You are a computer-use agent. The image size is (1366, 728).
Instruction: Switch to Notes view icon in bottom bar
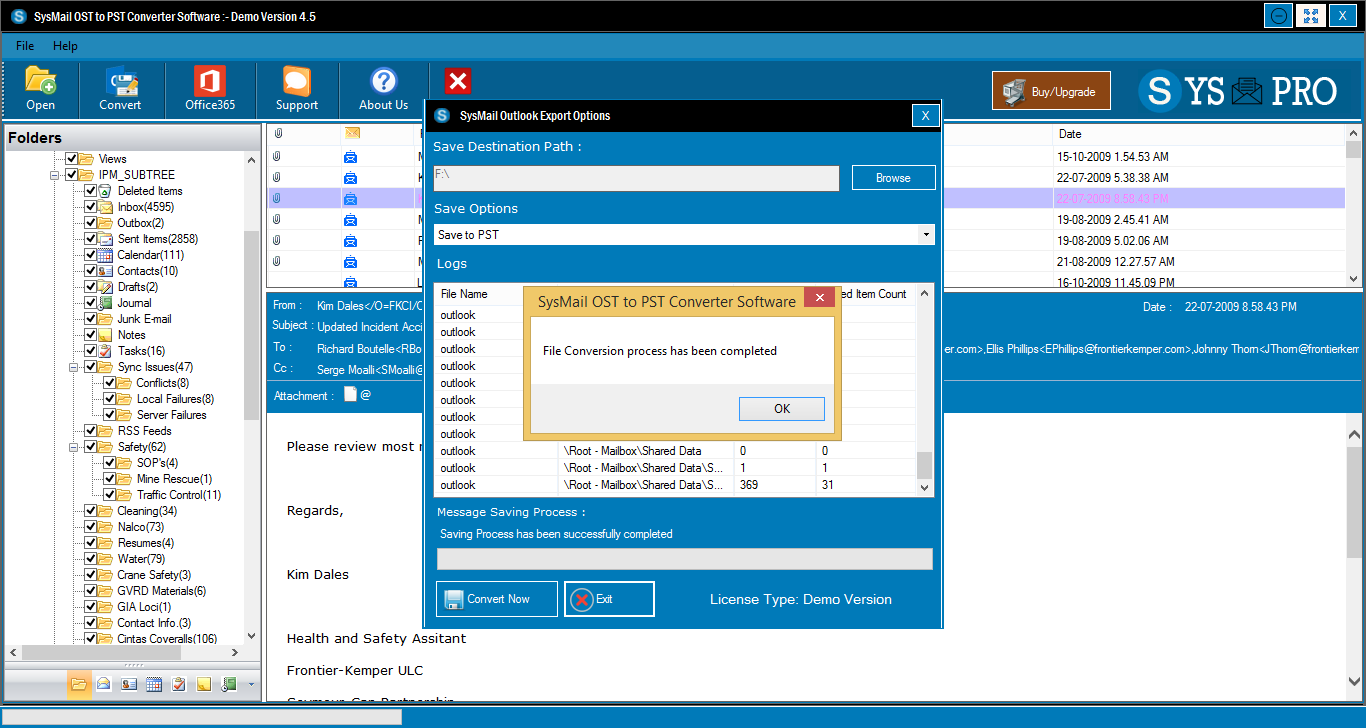[204, 684]
